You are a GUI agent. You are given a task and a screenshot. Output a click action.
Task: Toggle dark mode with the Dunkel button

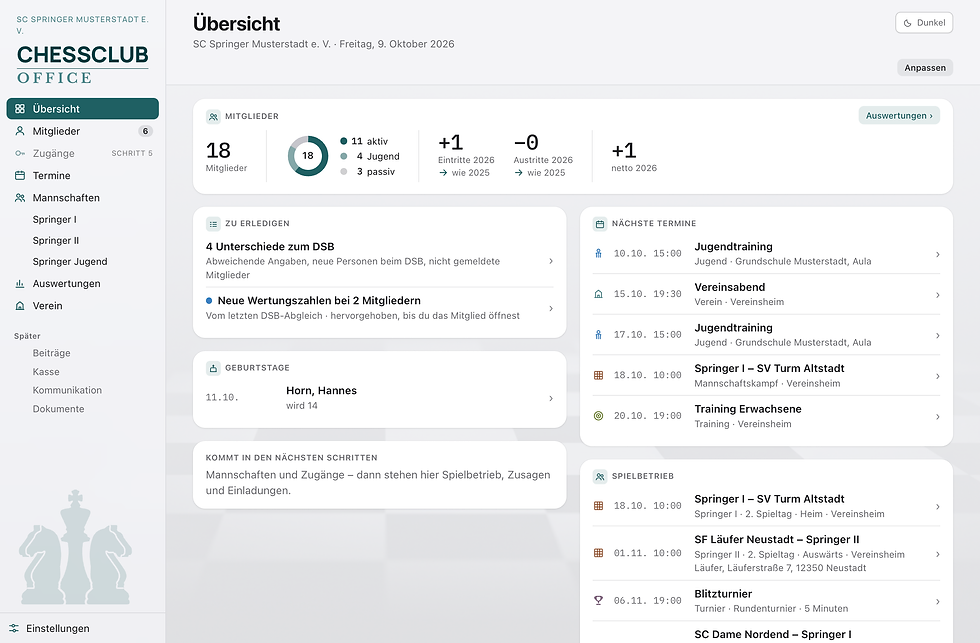(924, 23)
